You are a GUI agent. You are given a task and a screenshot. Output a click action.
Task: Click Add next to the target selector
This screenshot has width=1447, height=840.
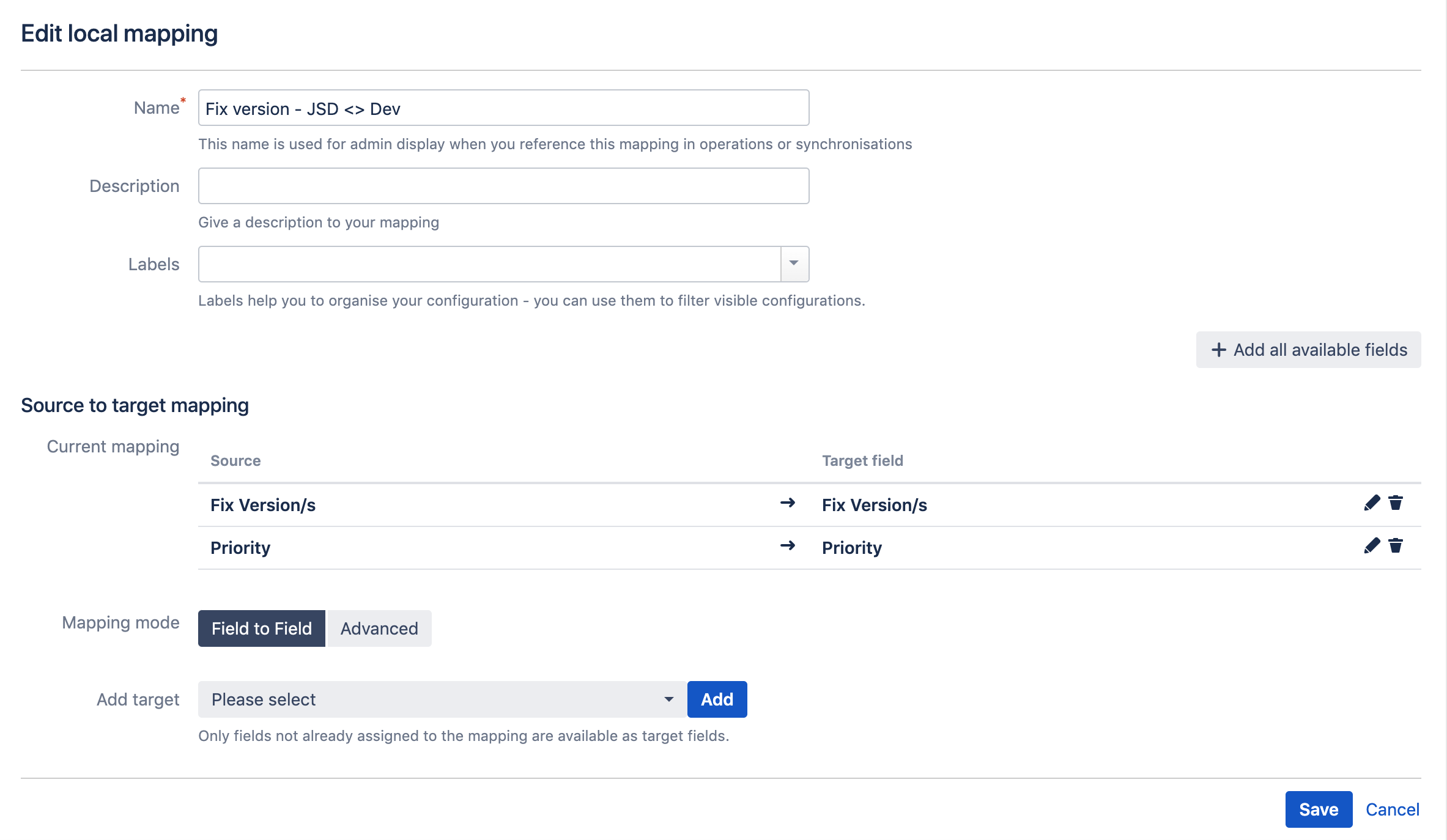pyautogui.click(x=717, y=699)
